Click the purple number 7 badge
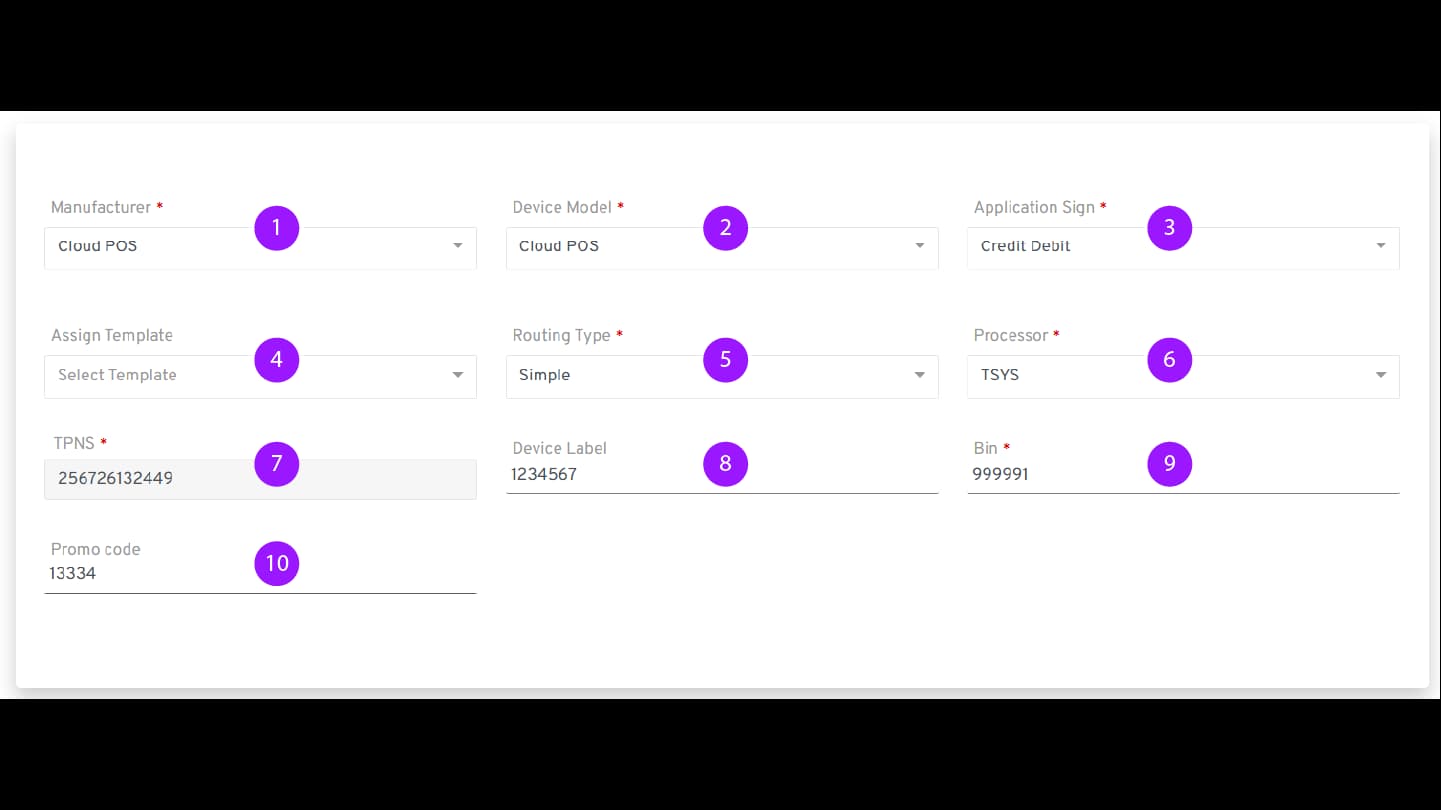Image resolution: width=1441 pixels, height=810 pixels. [x=277, y=464]
